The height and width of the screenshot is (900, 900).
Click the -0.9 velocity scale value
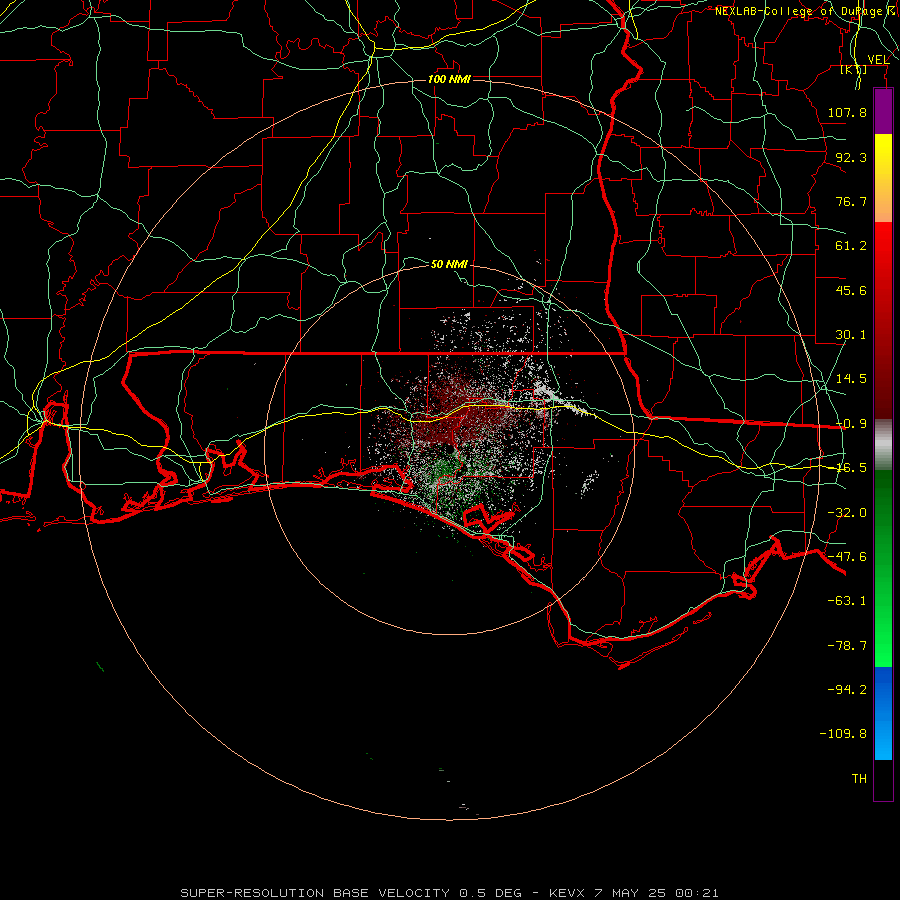(x=851, y=424)
